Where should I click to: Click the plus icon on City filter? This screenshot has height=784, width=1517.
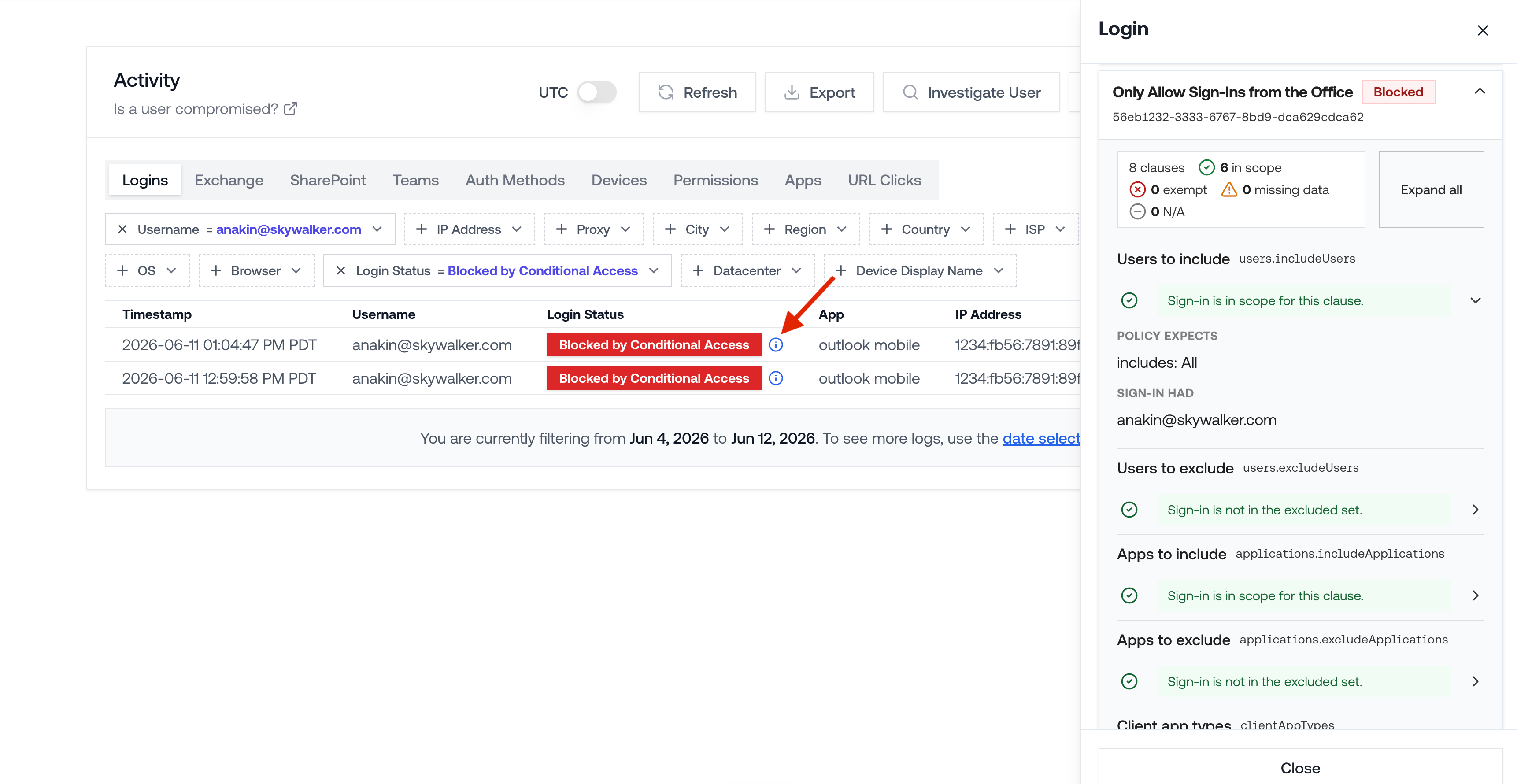[x=670, y=229]
